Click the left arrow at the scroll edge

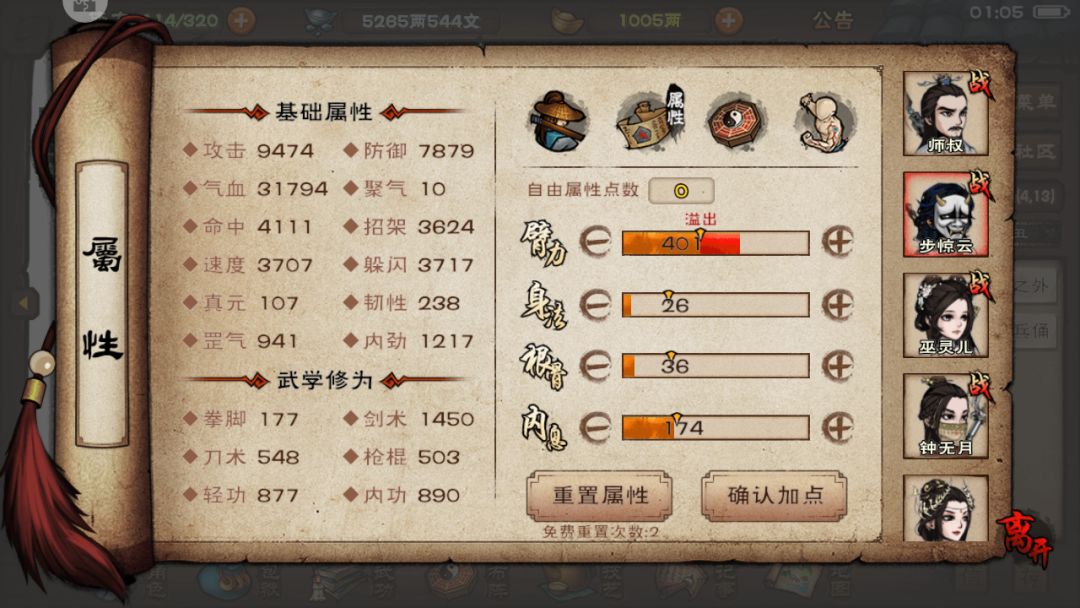(24, 303)
